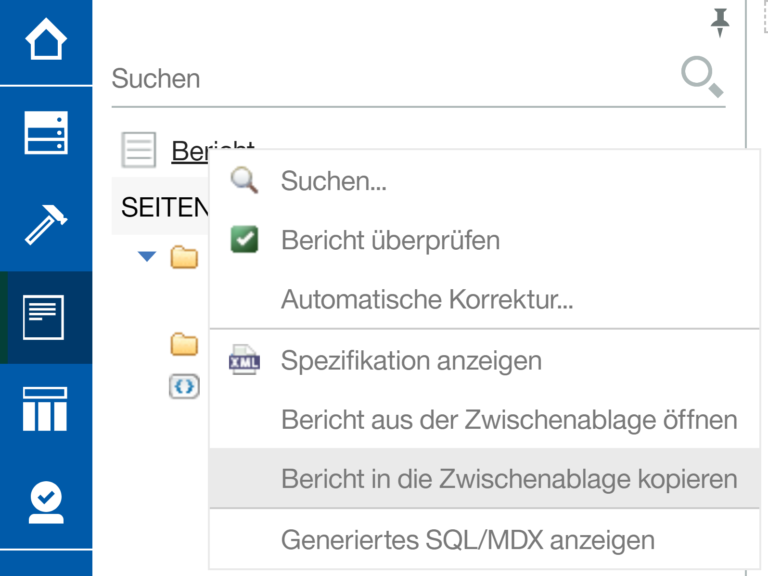Open the queries table icon in the sidebar
Image resolution: width=768 pixels, height=576 pixels.
pos(45,409)
